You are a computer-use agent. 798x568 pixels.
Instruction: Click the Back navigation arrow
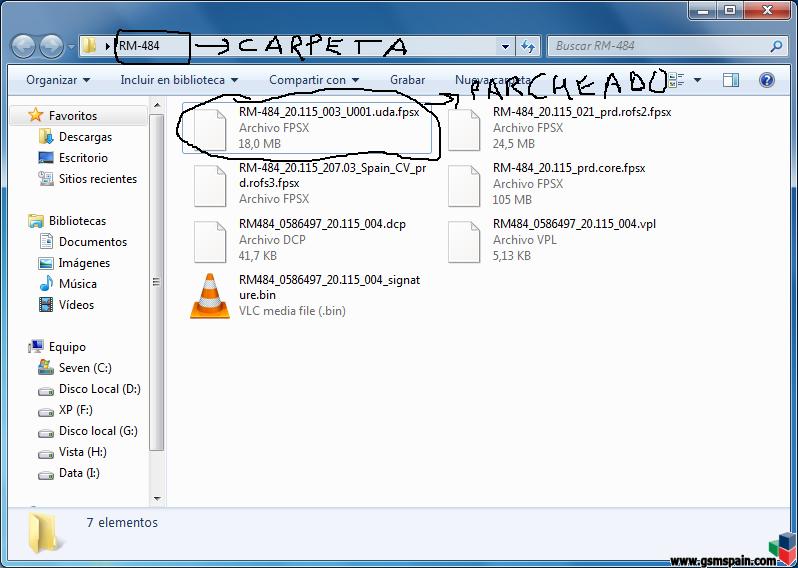(x=23, y=46)
